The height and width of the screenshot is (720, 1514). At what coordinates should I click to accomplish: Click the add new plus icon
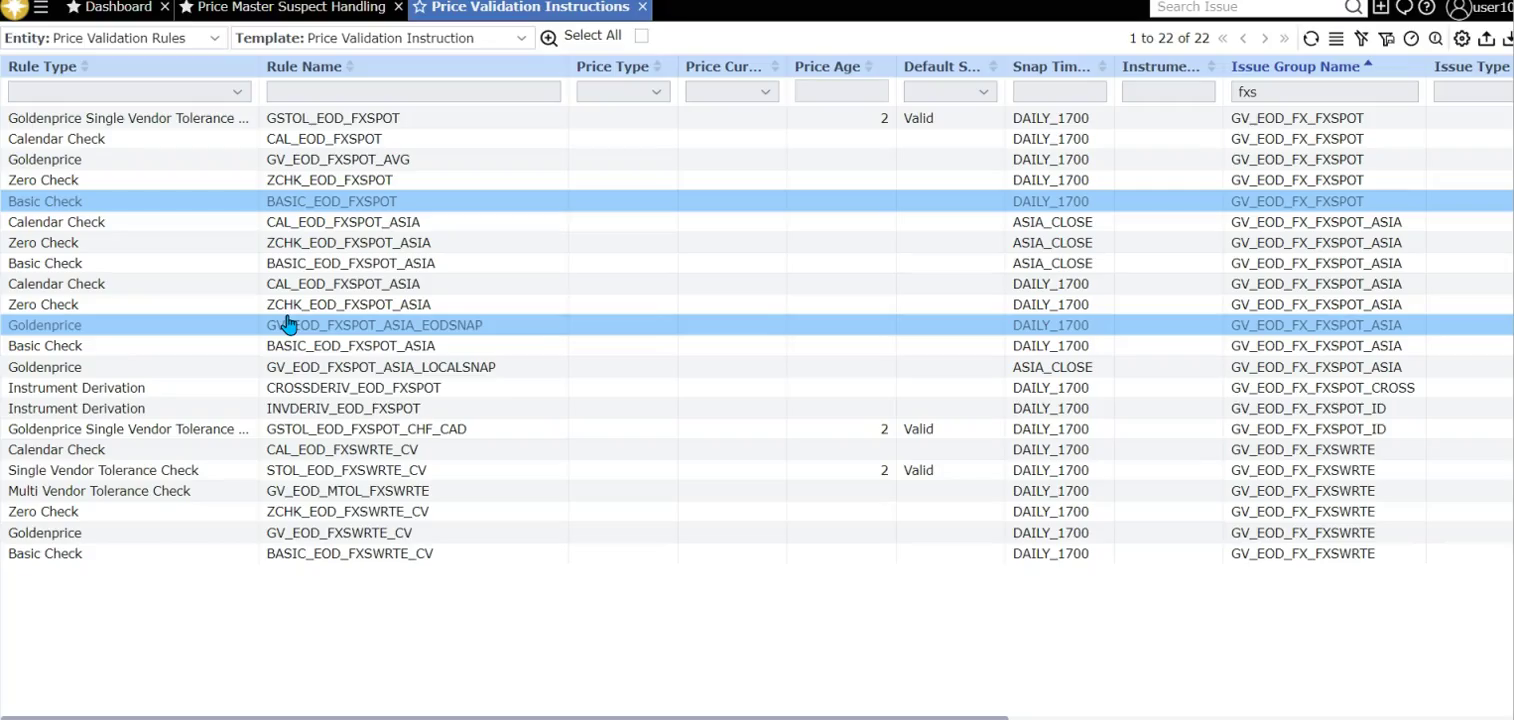[x=1381, y=7]
